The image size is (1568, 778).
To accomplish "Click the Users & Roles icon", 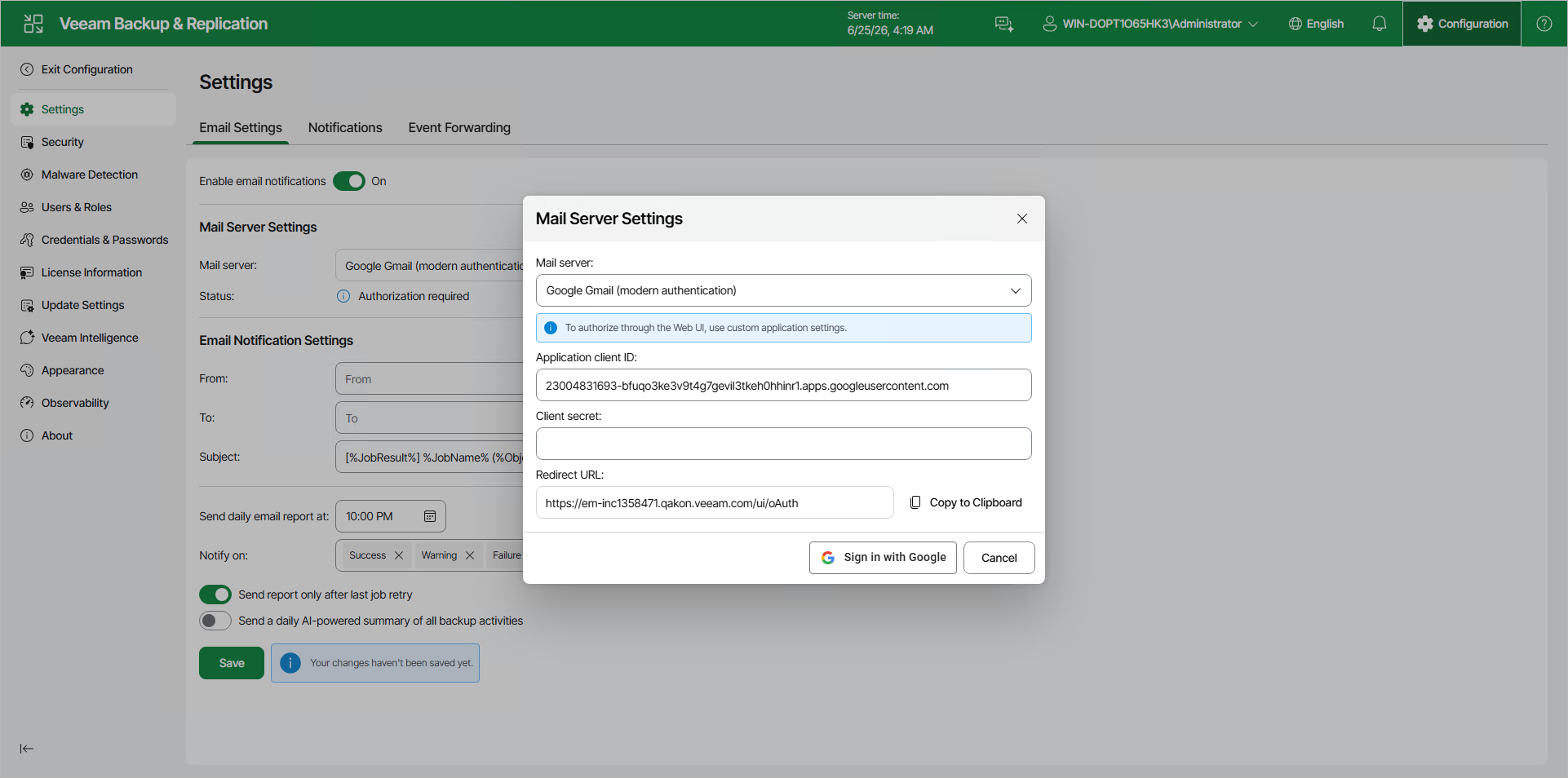I will [27, 207].
